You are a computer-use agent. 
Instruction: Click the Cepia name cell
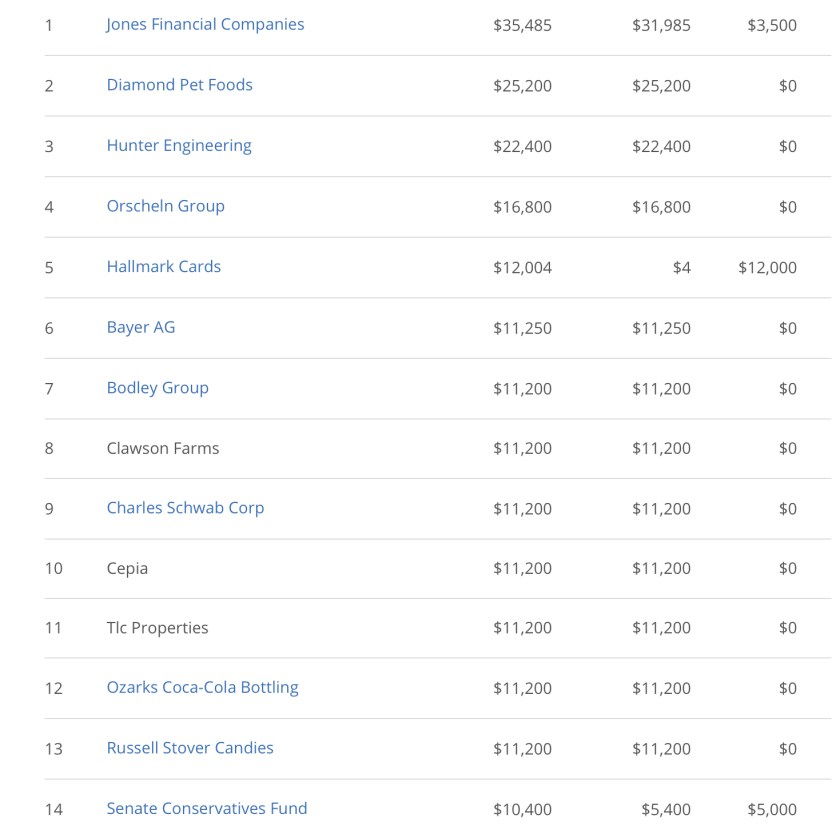(x=127, y=568)
